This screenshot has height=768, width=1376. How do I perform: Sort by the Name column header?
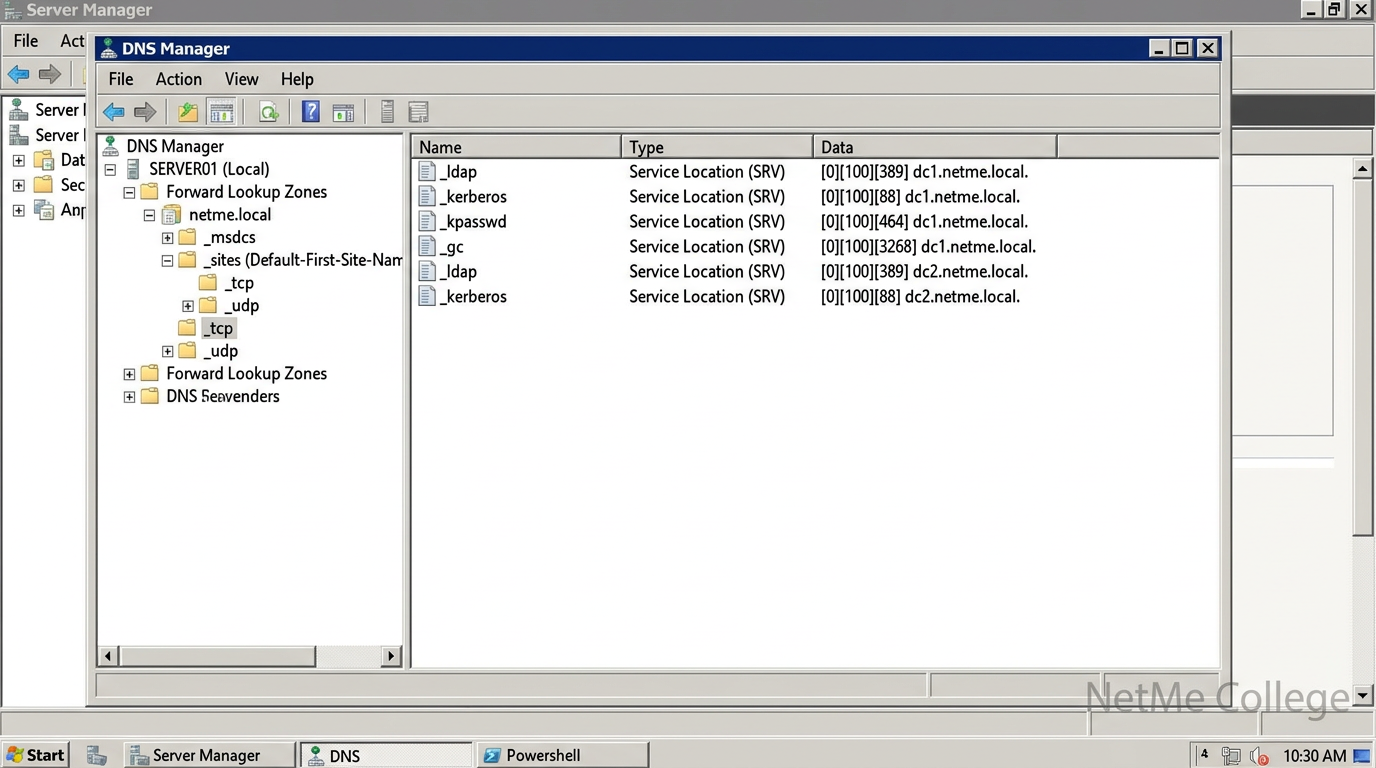(x=516, y=147)
